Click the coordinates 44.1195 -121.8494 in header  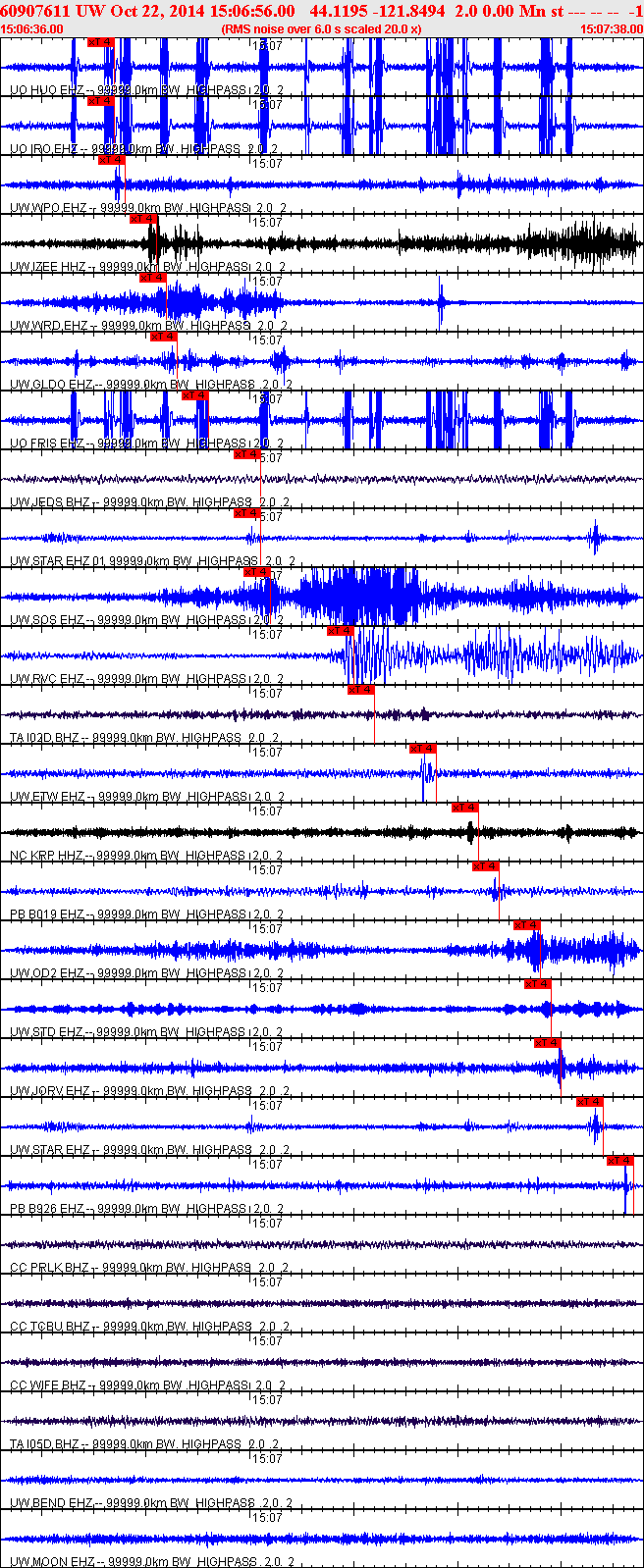pyautogui.click(x=377, y=11)
